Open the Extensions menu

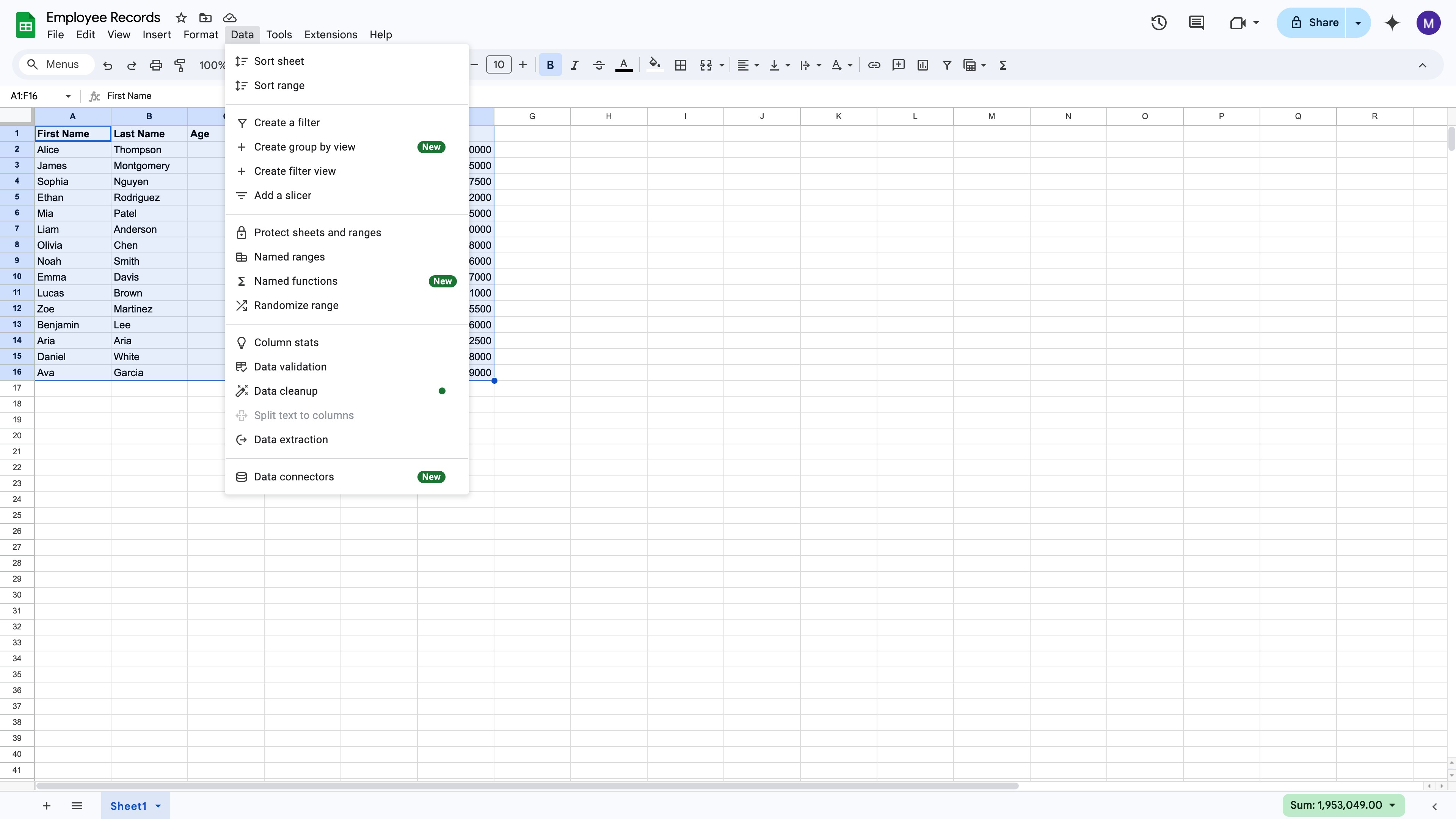331,35
